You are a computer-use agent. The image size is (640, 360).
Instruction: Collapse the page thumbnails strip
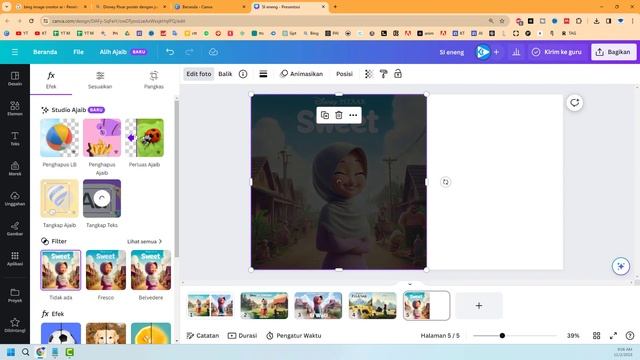410,284
